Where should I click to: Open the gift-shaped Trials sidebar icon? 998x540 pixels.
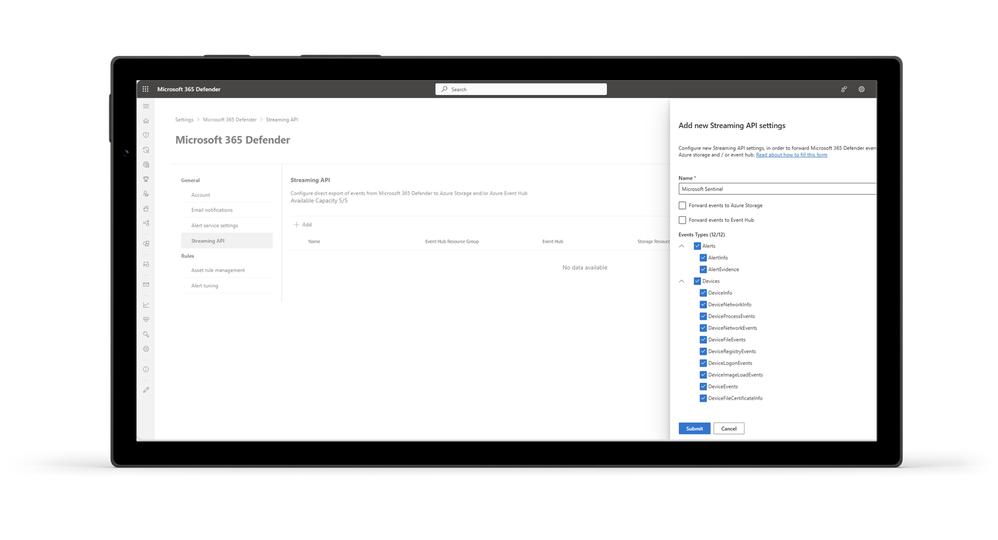(146, 209)
